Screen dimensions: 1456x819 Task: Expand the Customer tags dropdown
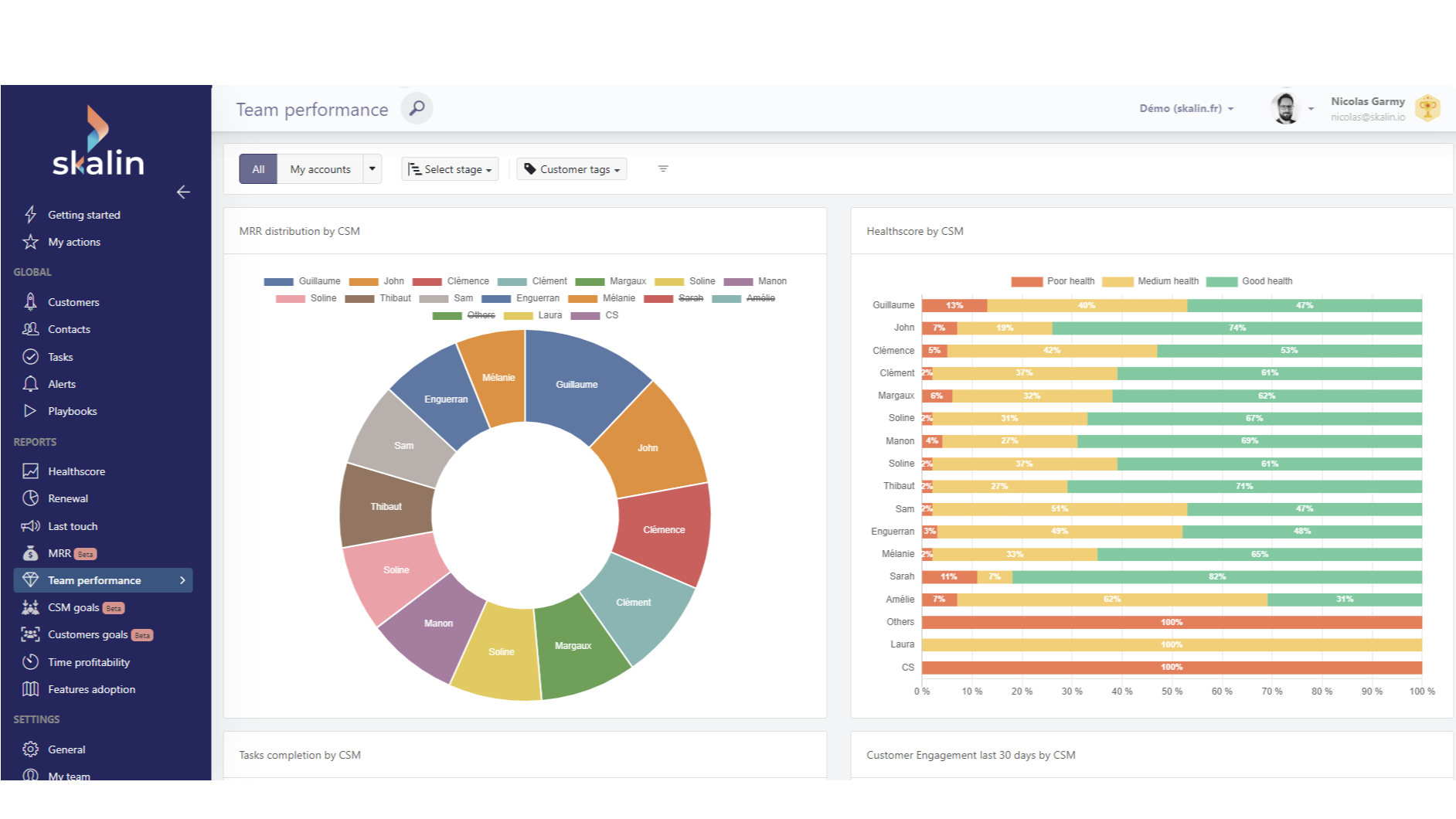point(572,169)
